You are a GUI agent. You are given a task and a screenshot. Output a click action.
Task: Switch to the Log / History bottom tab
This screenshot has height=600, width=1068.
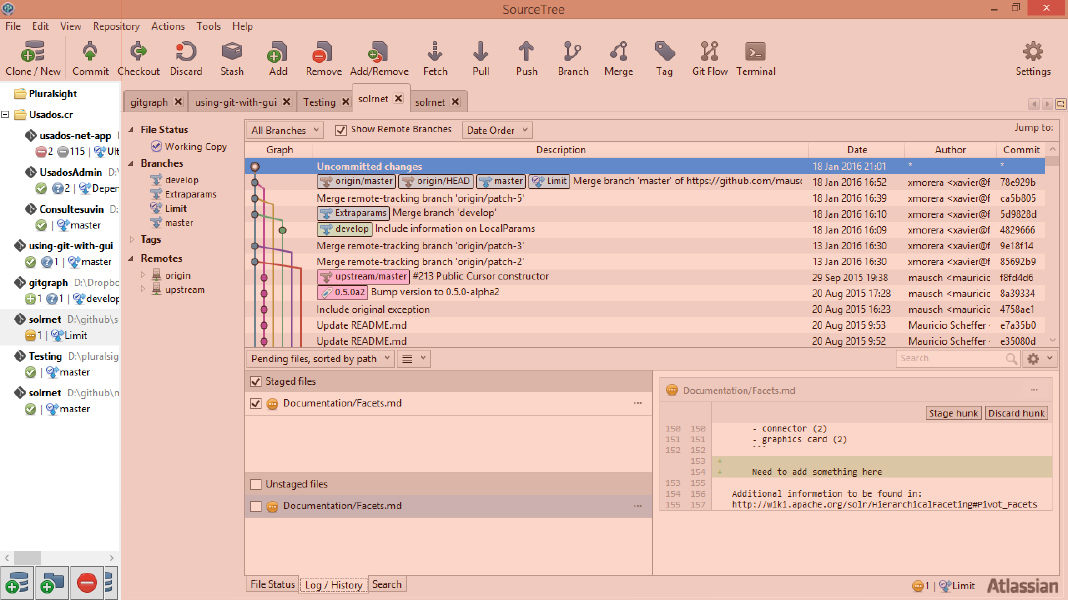tap(334, 585)
